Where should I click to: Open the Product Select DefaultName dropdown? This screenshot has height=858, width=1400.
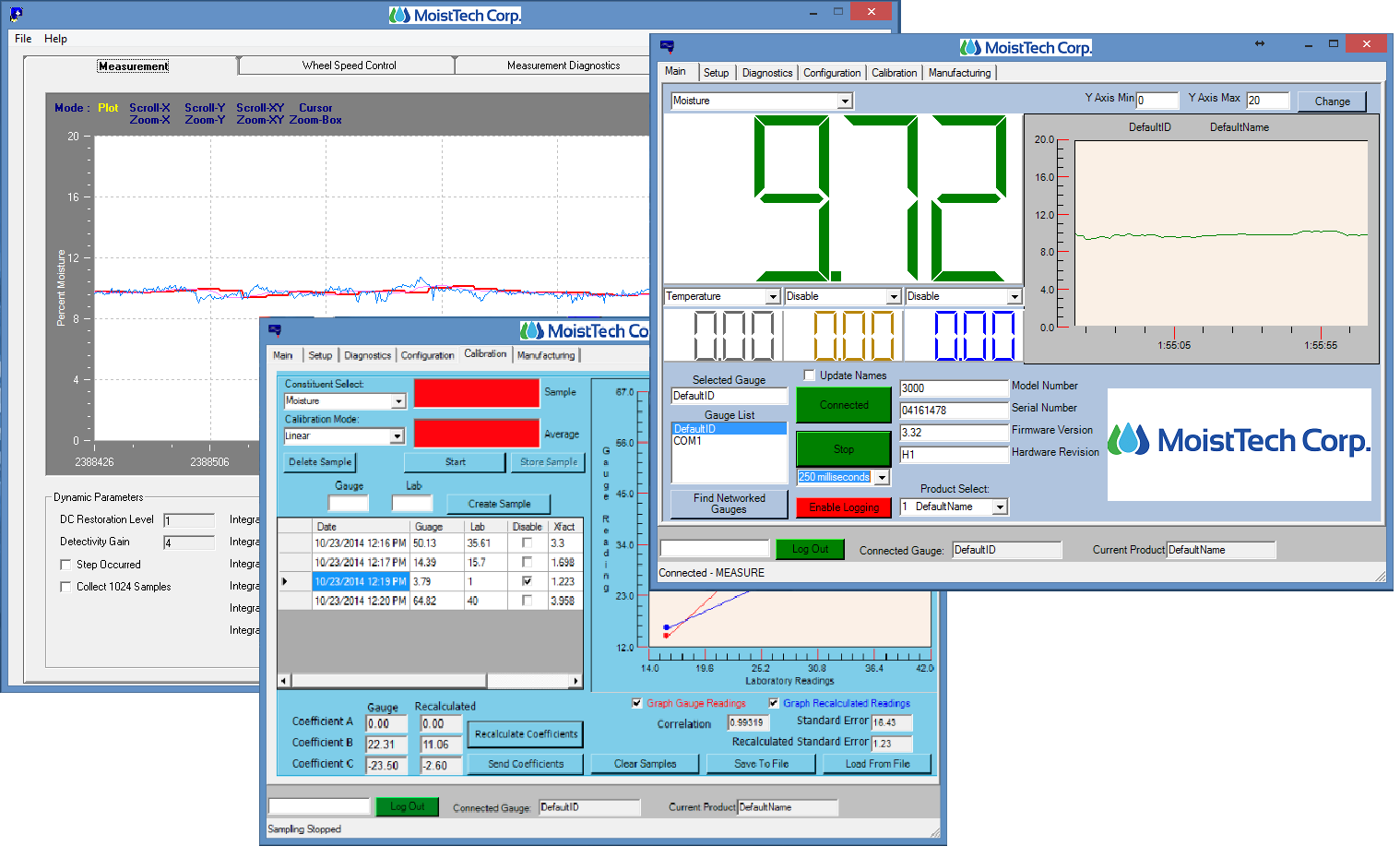point(1000,506)
